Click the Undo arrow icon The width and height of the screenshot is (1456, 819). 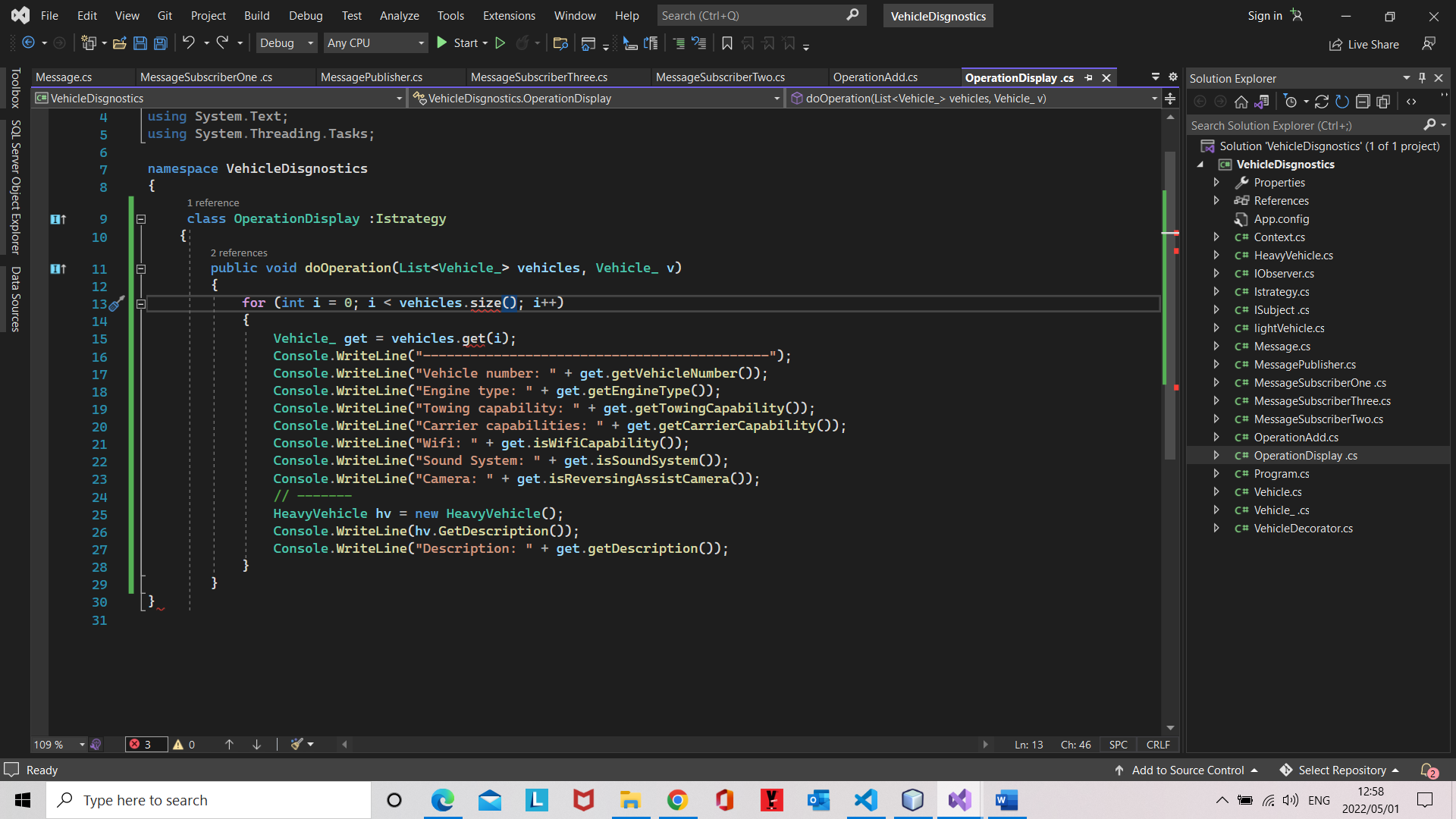click(x=188, y=43)
